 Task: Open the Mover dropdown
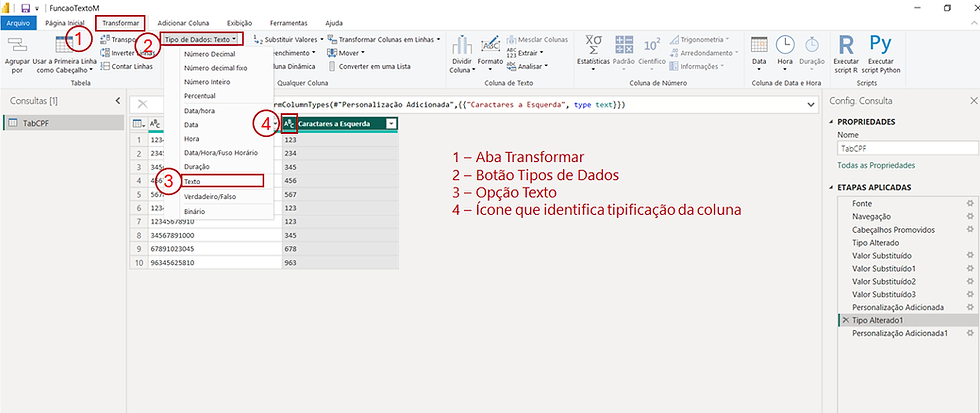[x=346, y=52]
